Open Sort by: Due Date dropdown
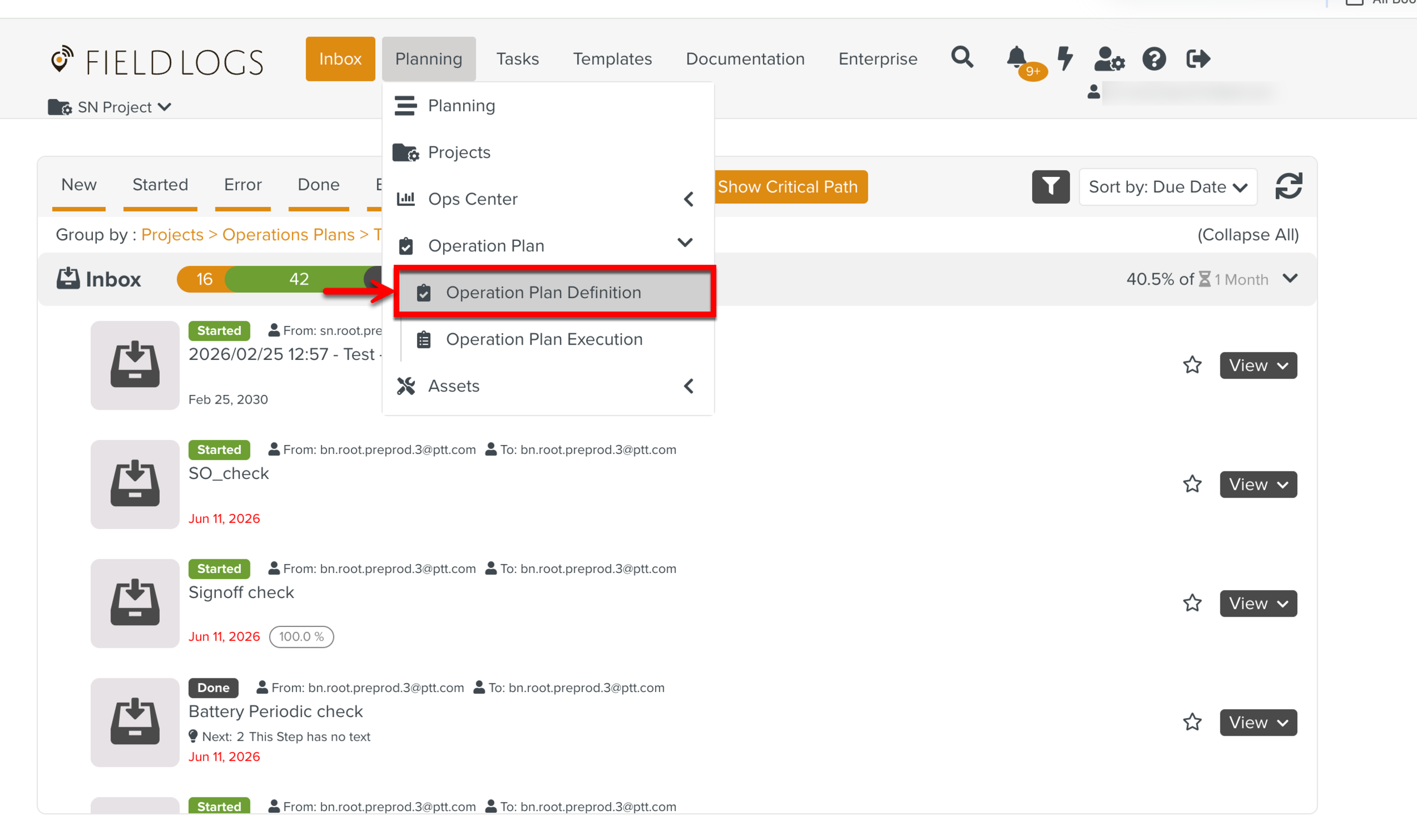Viewport: 1417px width, 840px height. pyautogui.click(x=1168, y=186)
